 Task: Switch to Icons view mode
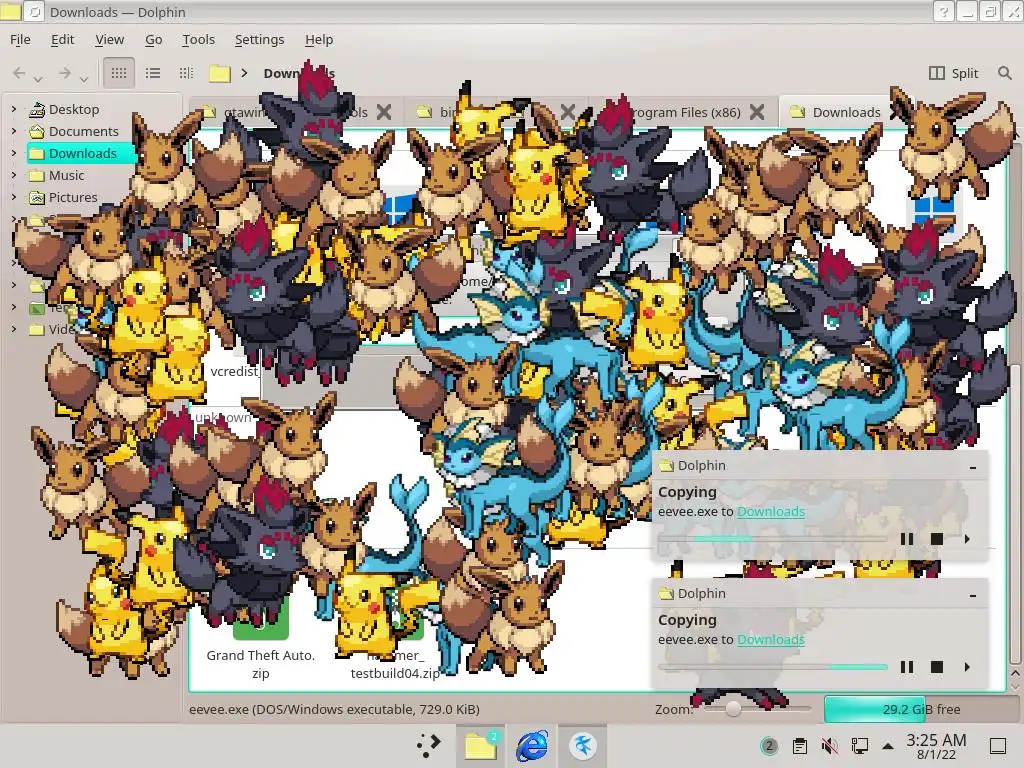(119, 73)
